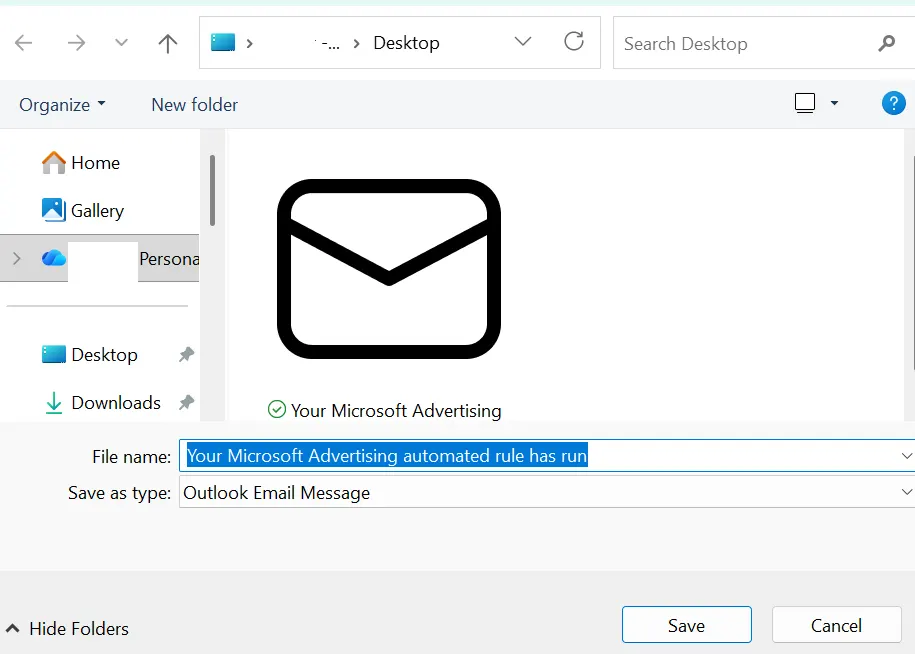Cancel the save dialog
The width and height of the screenshot is (915, 654).
point(836,625)
